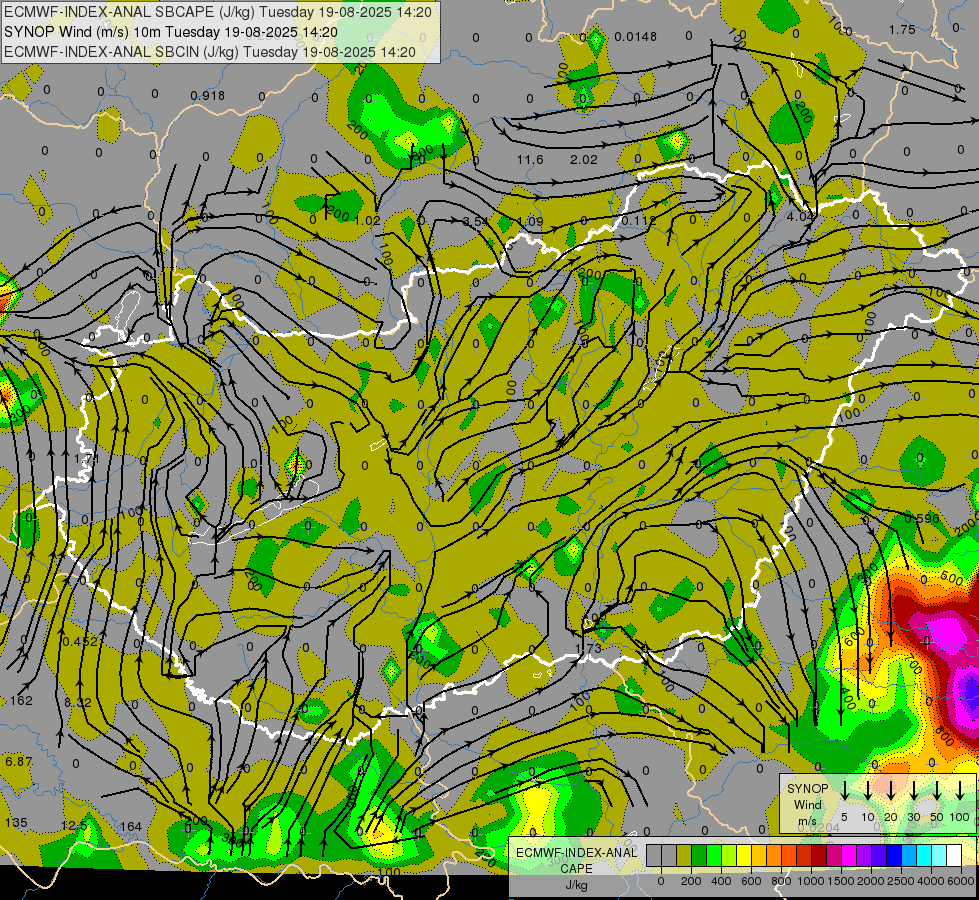The image size is (979, 900).
Task: Pick the olive CAPE legend swatch
Action: pos(684,856)
